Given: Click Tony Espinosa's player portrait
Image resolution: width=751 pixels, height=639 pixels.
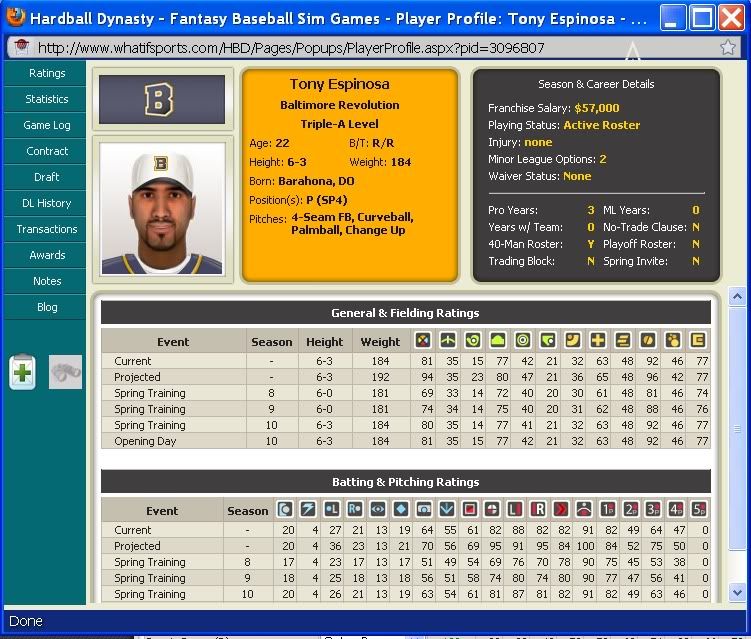Looking at the screenshot, I should coord(161,208).
